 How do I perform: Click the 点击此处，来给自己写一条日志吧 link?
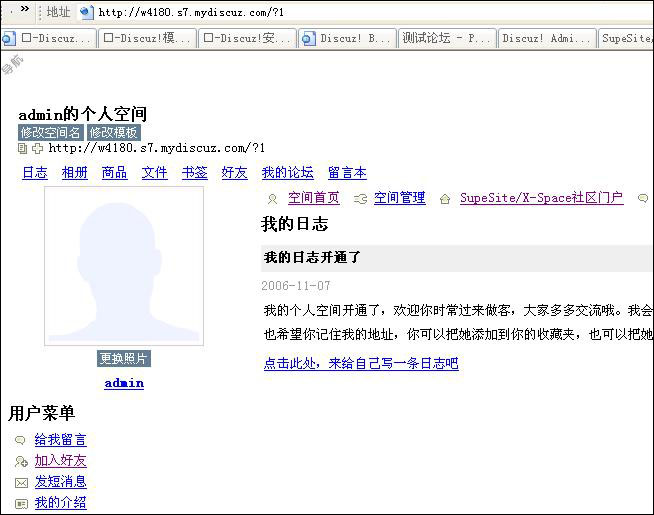(x=361, y=363)
